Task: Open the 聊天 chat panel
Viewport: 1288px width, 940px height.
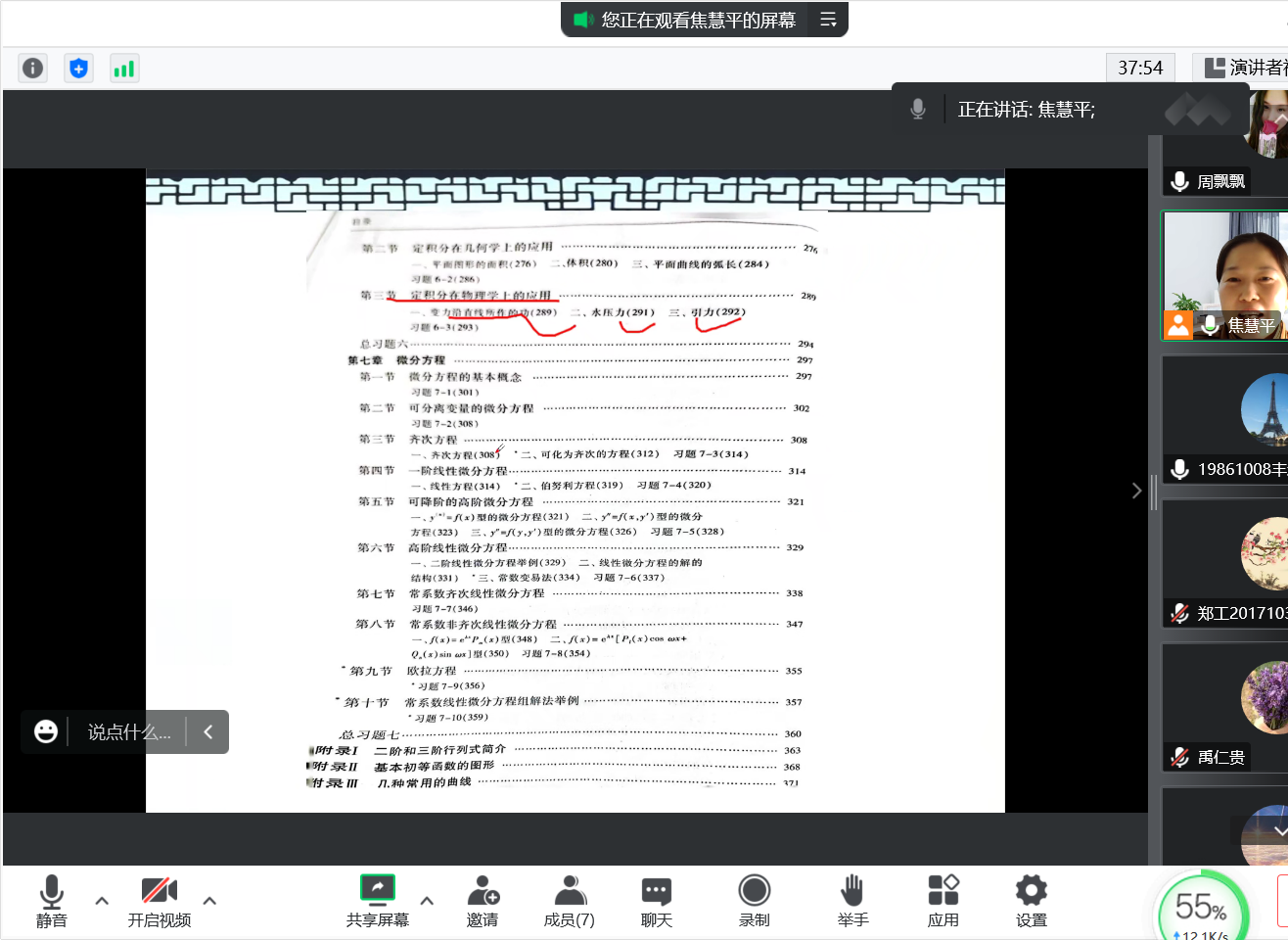Action: coord(657,901)
